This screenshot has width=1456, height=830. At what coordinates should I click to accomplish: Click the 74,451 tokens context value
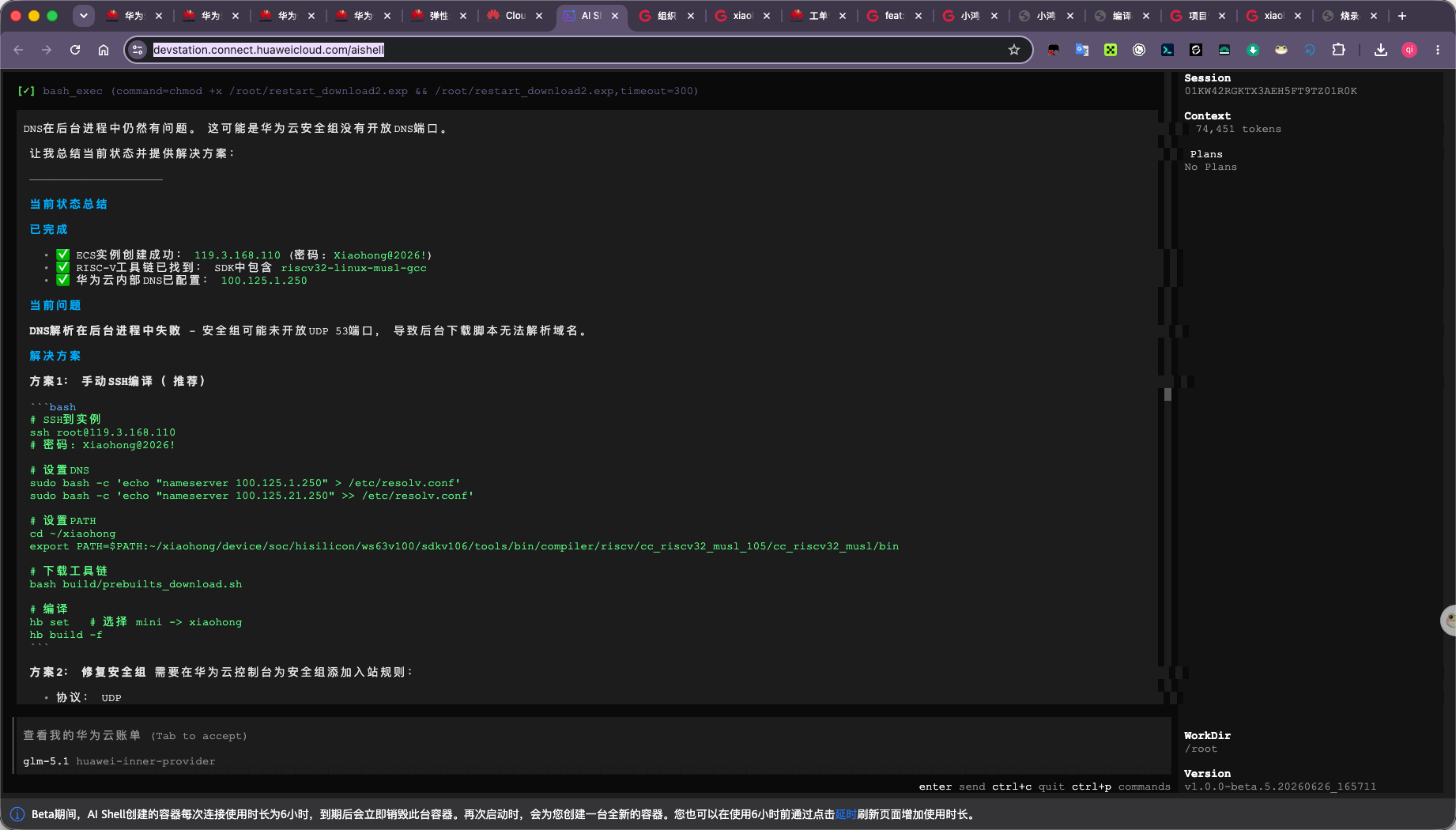[x=1239, y=129]
